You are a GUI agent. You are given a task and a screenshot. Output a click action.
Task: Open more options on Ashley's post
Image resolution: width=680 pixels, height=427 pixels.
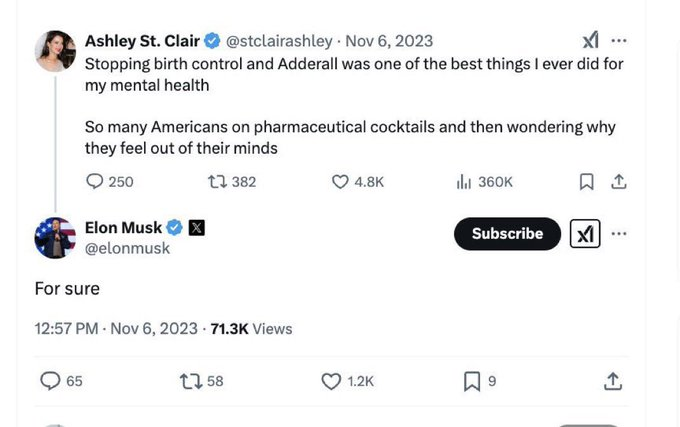pos(620,41)
